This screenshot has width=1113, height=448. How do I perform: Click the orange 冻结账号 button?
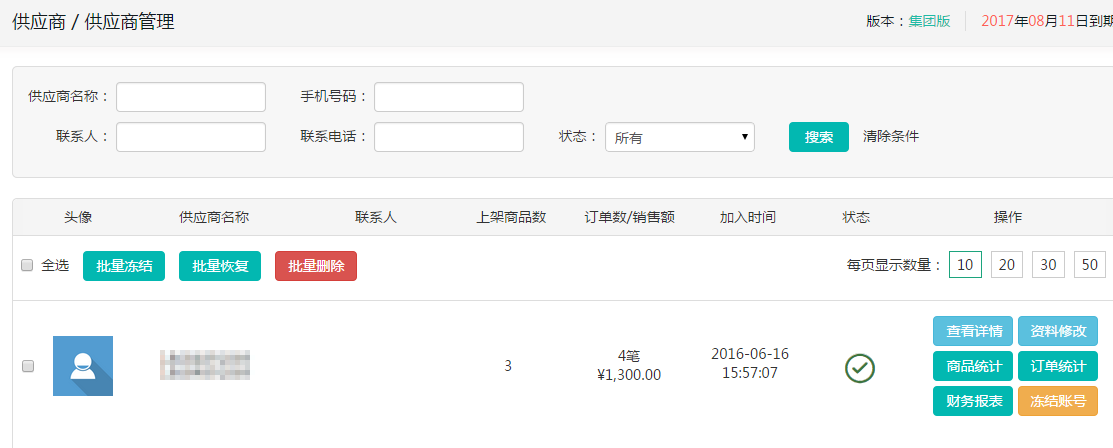pos(1058,401)
